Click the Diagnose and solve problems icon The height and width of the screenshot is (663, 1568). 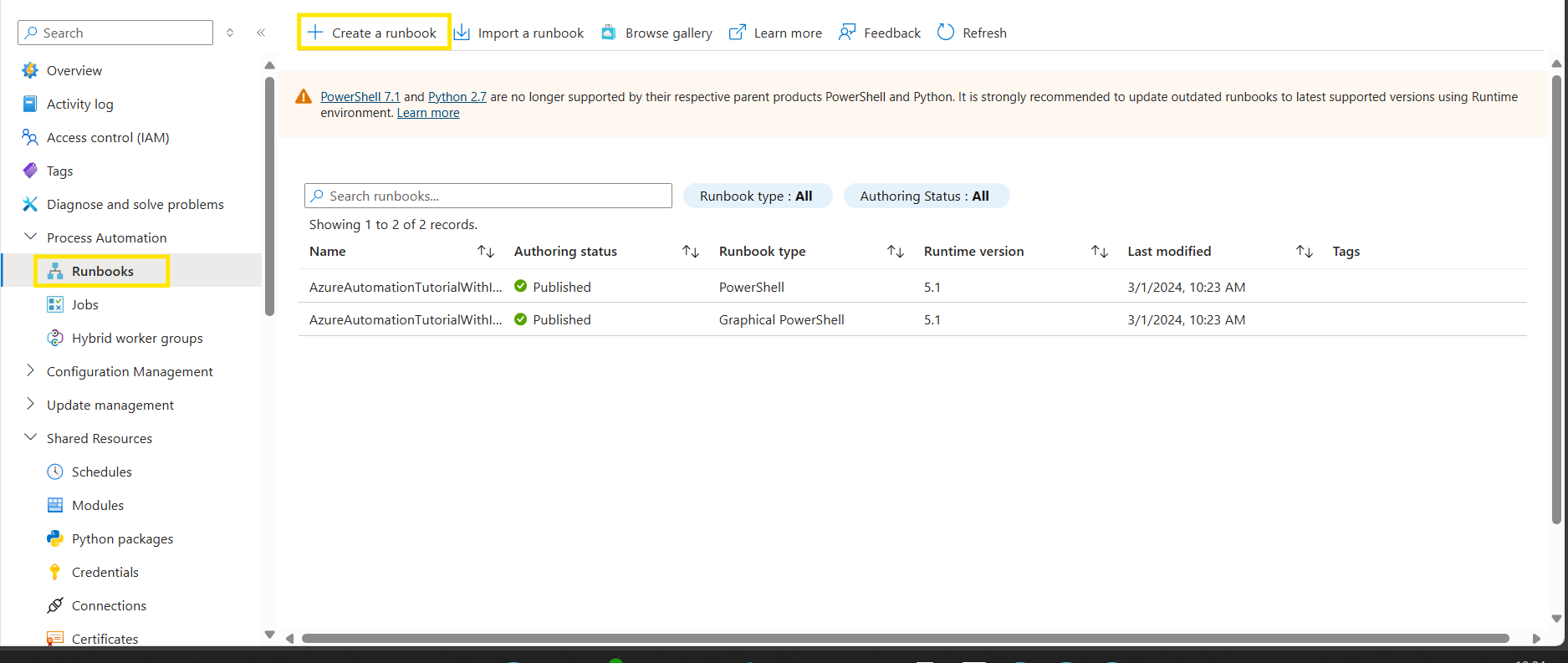click(x=30, y=204)
